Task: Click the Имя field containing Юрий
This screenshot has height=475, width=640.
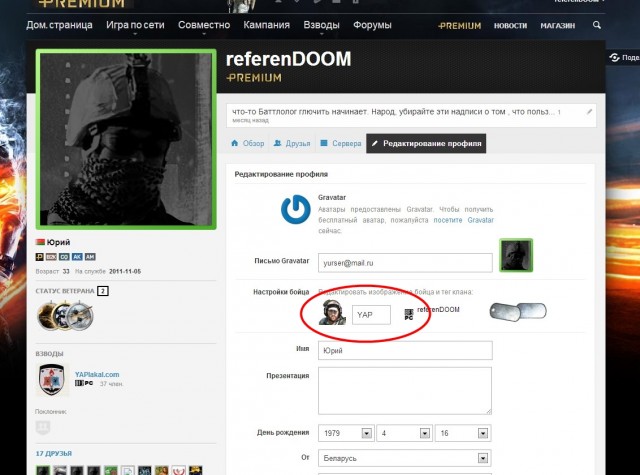Action: pos(405,351)
